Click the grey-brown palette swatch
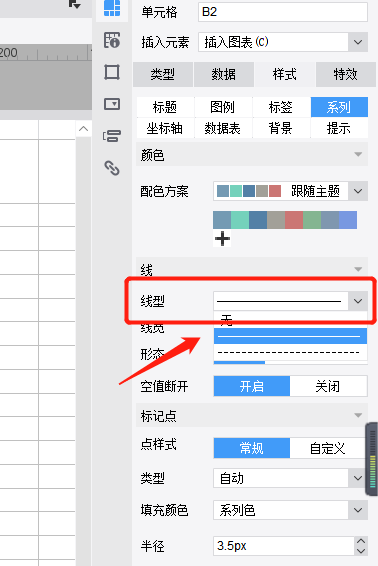Image resolution: width=378 pixels, height=566 pixels. [x=276, y=220]
